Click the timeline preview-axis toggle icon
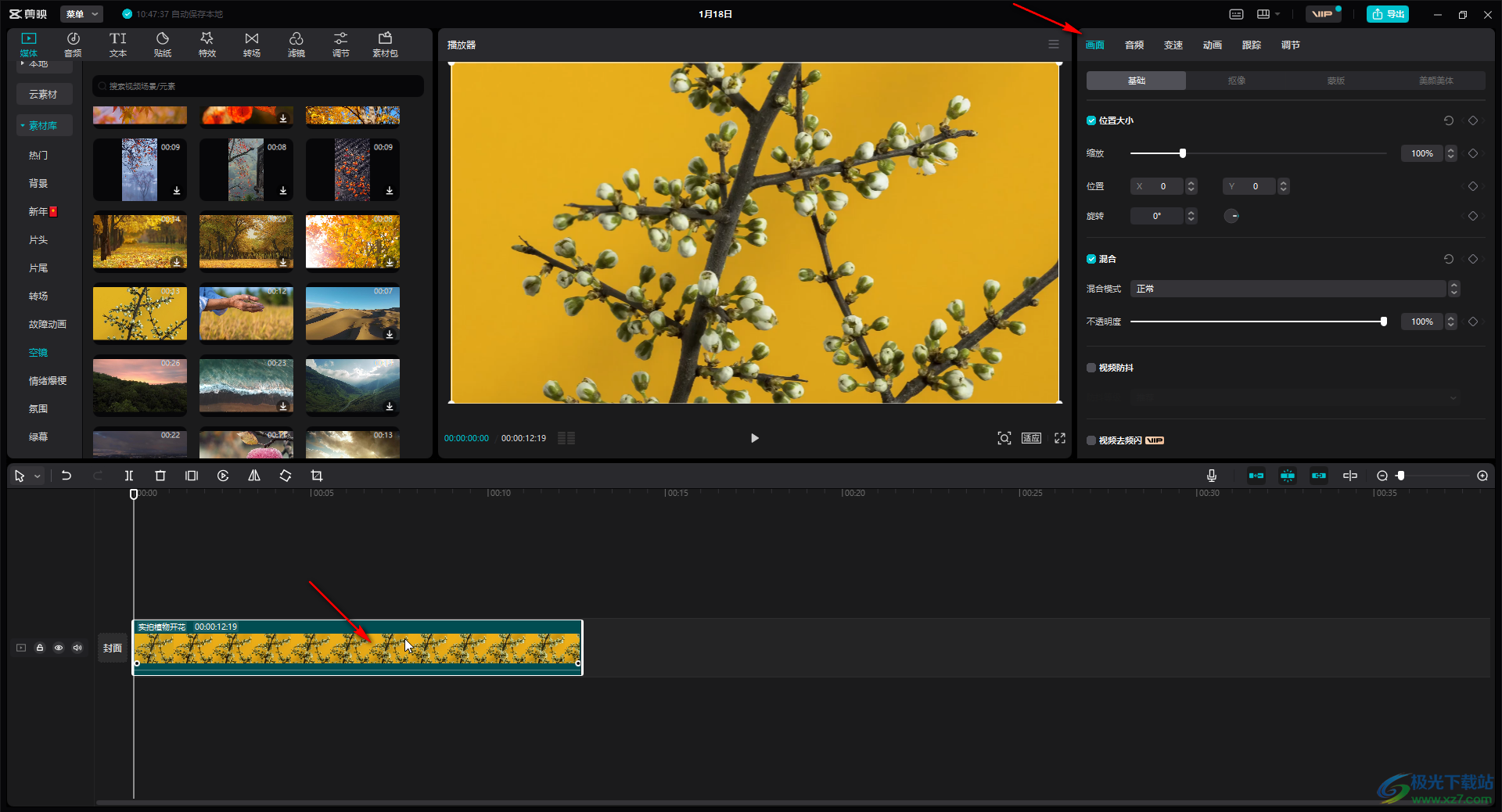1502x812 pixels. pos(1350,476)
